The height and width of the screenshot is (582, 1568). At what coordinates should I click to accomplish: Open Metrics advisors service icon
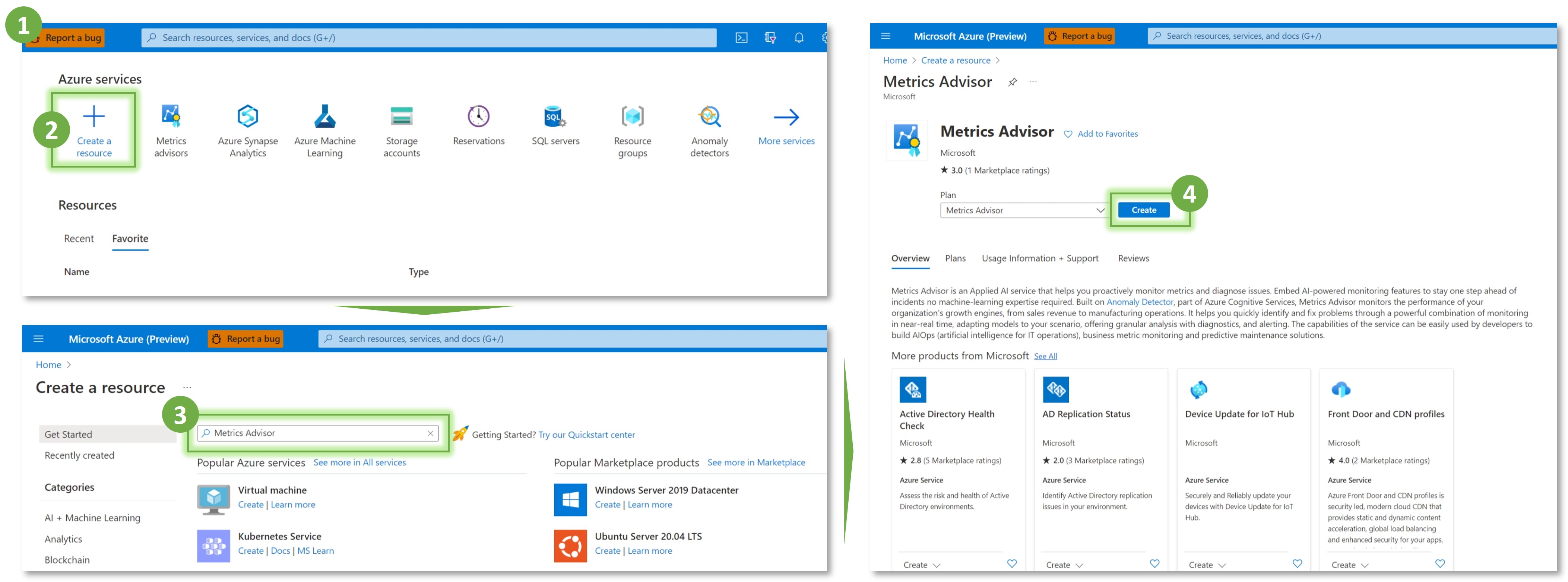(x=171, y=116)
